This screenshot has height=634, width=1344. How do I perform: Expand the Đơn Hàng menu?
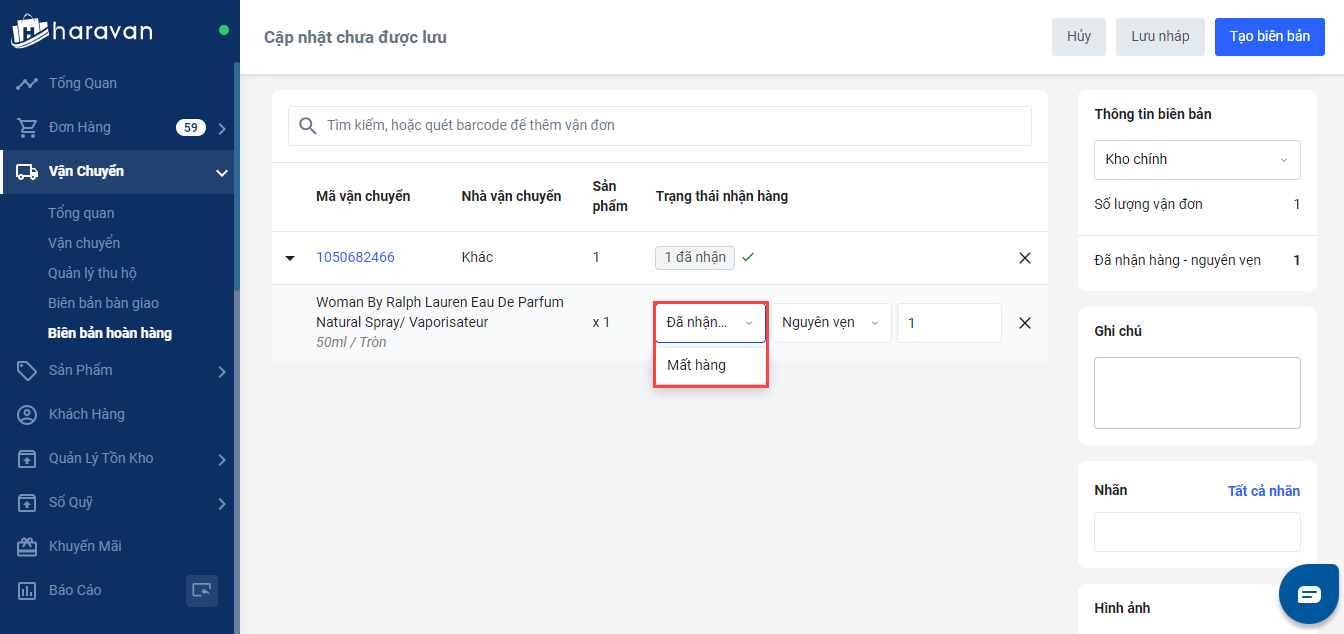coord(221,128)
